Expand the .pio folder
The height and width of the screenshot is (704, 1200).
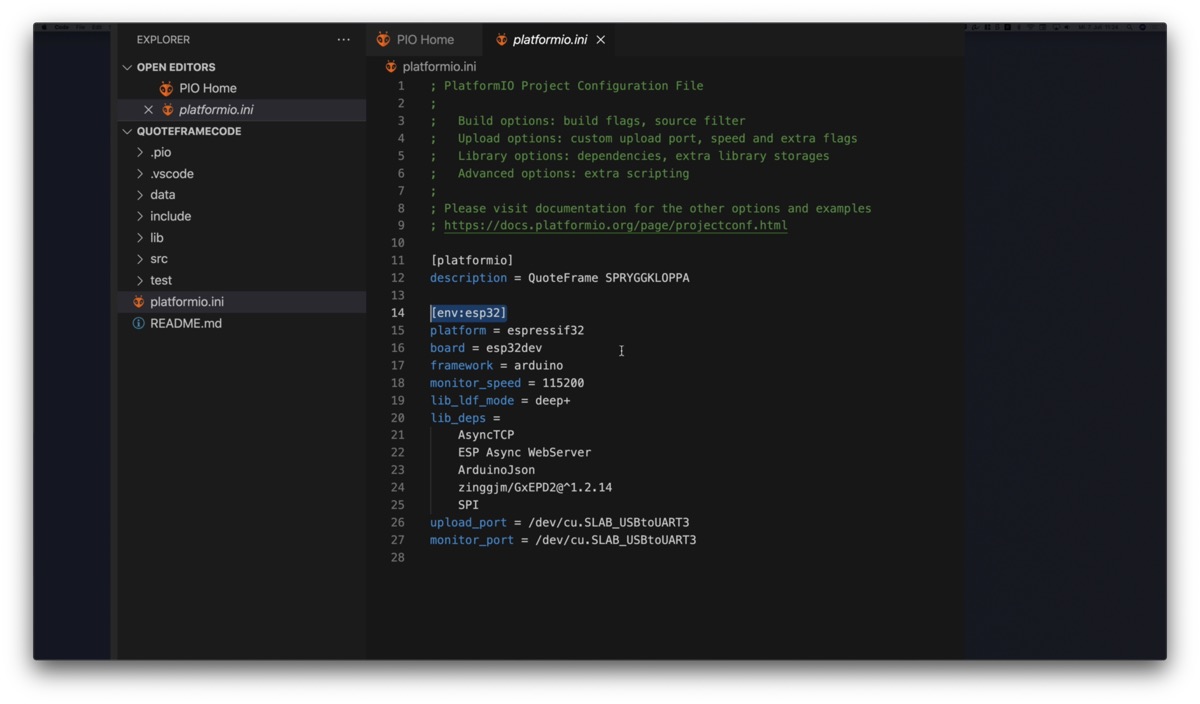[140, 152]
